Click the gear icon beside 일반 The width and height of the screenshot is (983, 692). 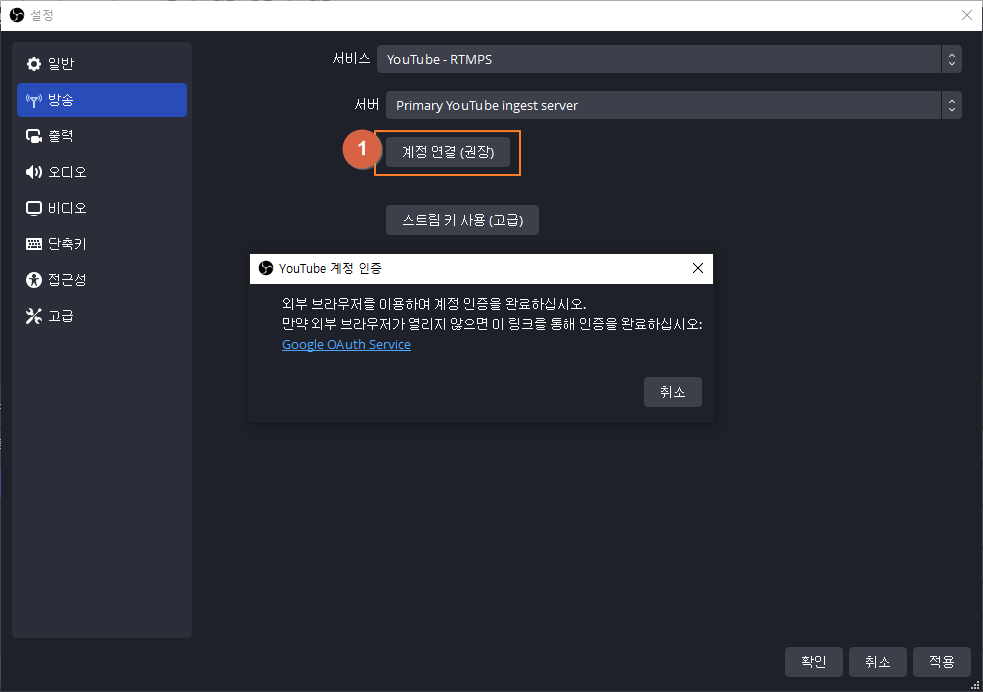point(34,64)
